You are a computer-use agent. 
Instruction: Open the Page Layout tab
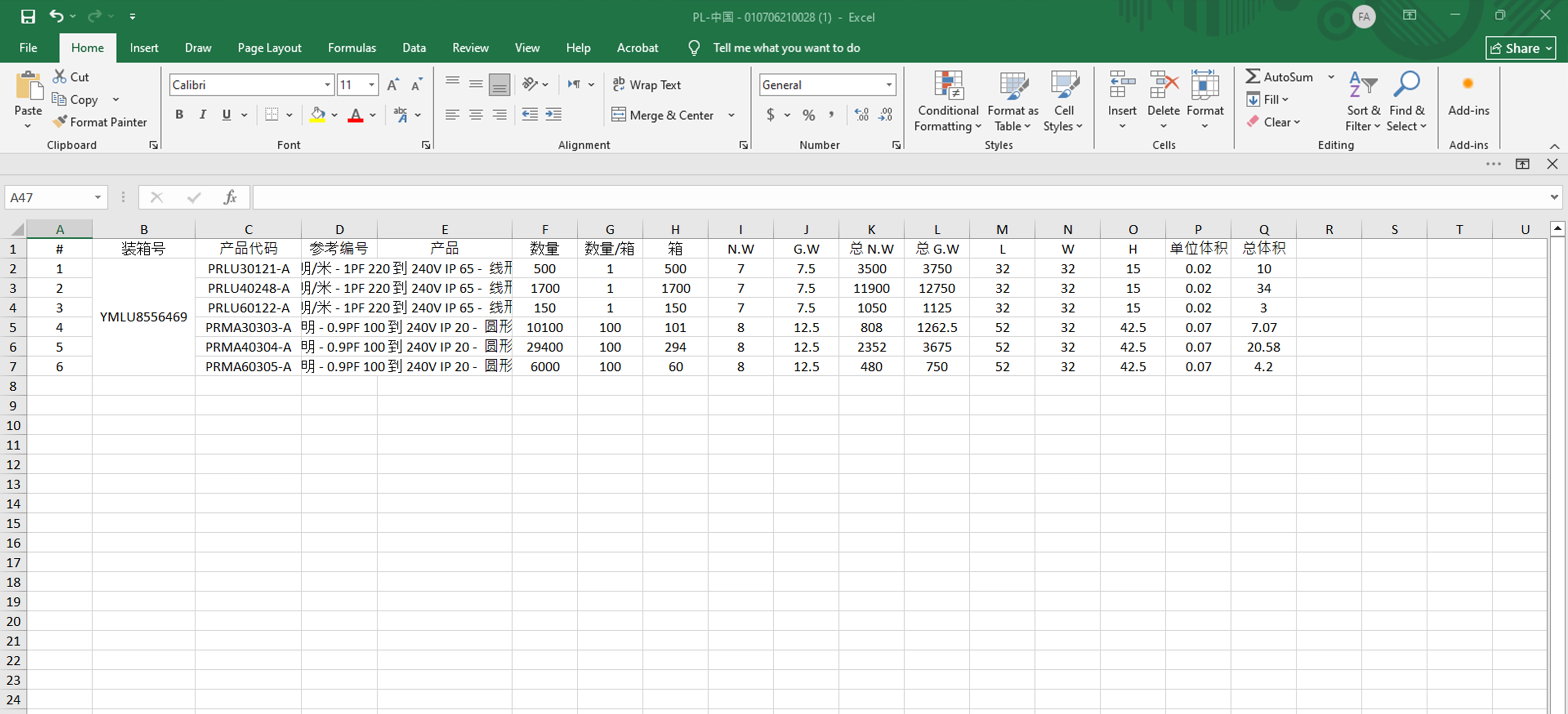coord(269,47)
